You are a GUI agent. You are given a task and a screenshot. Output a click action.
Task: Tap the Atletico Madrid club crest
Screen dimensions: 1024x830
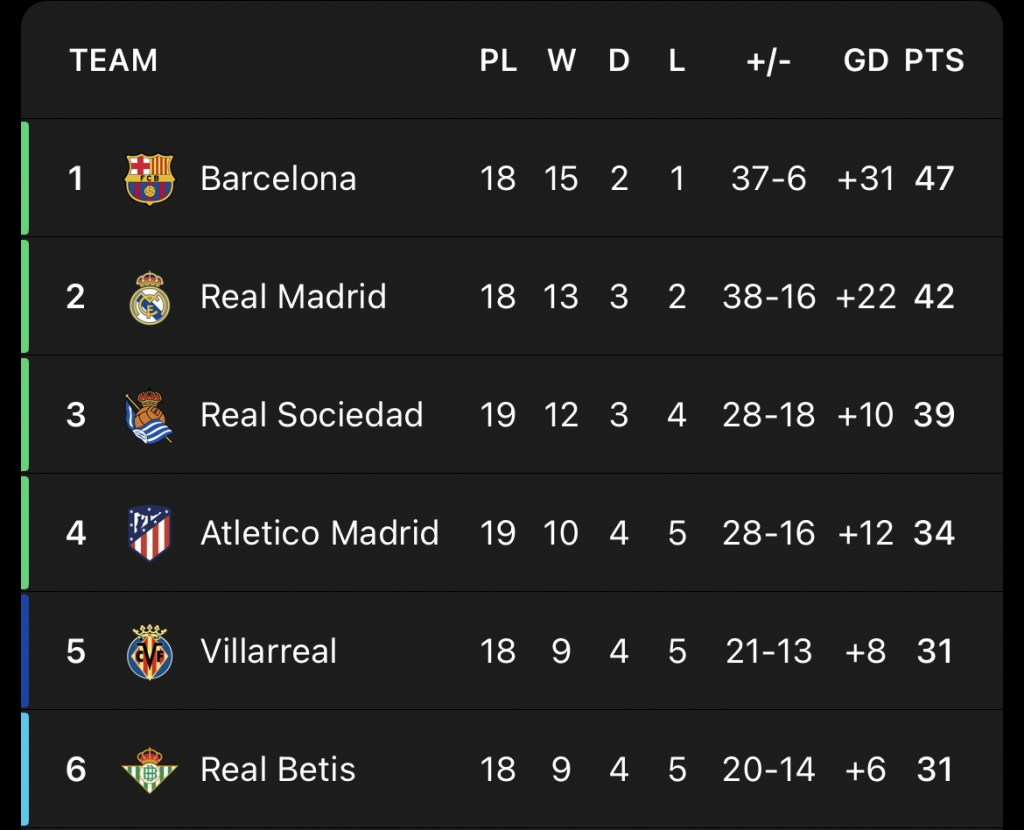coord(150,534)
